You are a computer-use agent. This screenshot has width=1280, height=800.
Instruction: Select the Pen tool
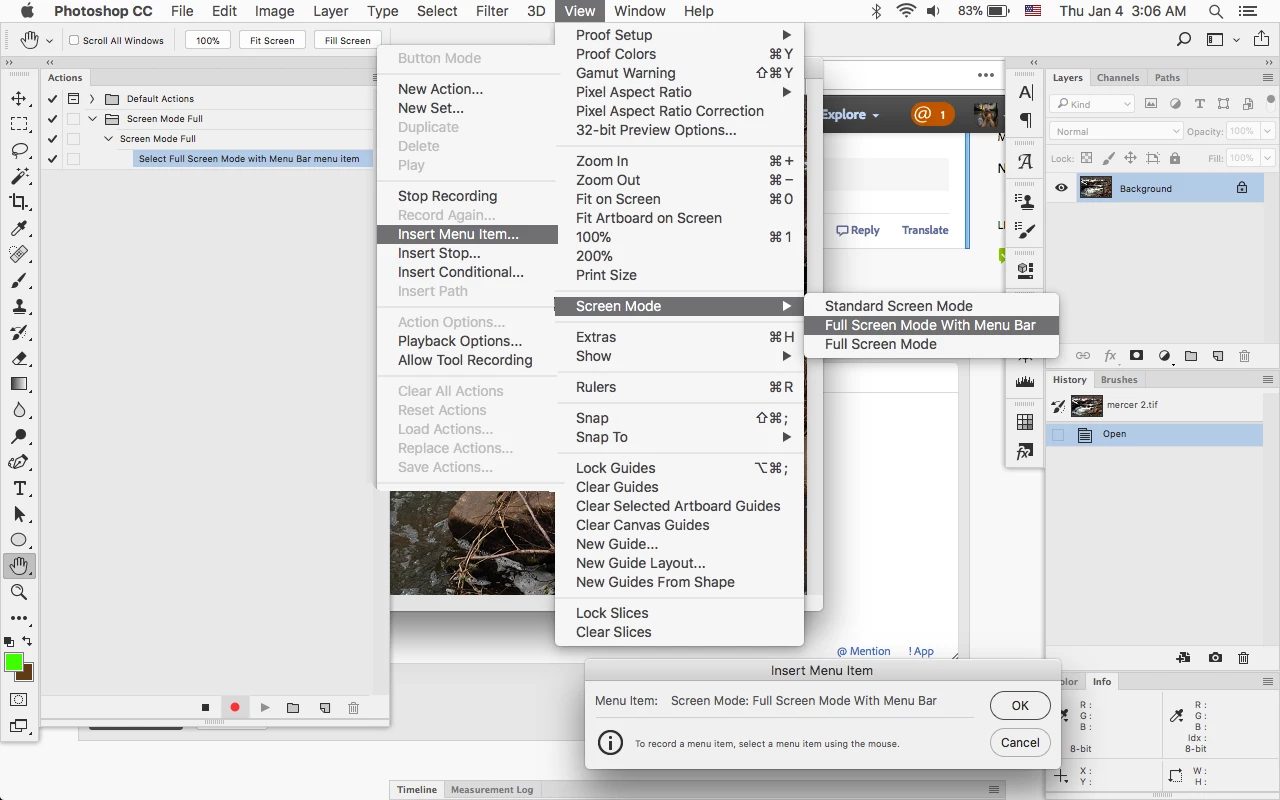(19, 462)
